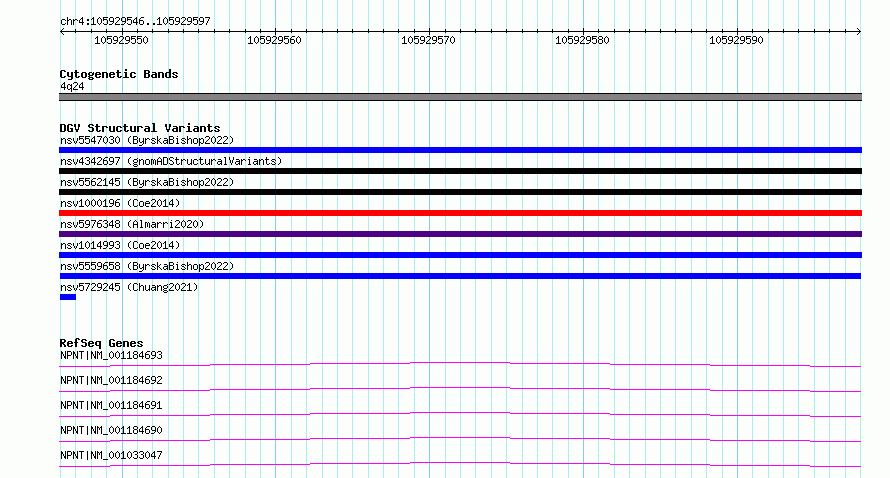Click the short blue bar for nsv5729245

tap(68, 297)
